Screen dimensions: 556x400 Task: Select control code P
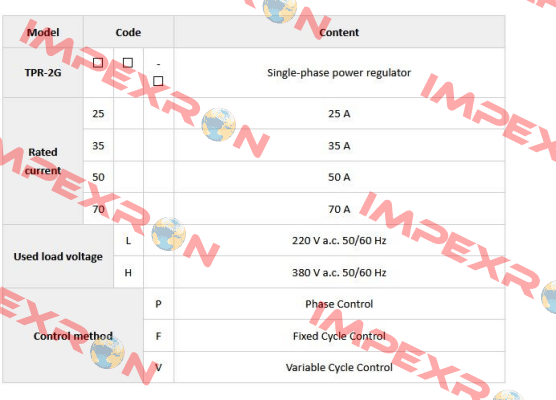[x=159, y=304]
